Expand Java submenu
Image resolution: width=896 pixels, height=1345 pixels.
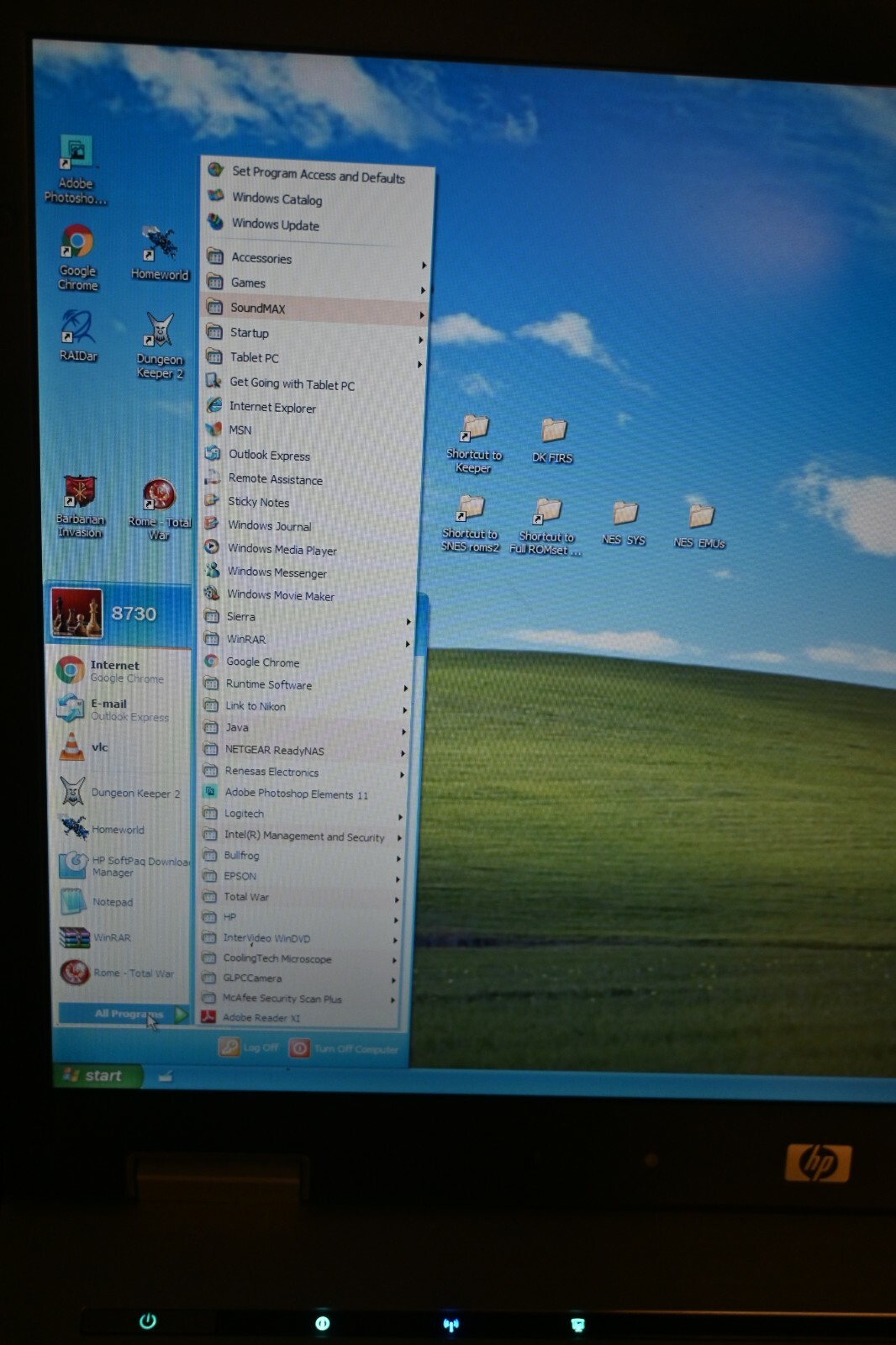pyautogui.click(x=304, y=728)
